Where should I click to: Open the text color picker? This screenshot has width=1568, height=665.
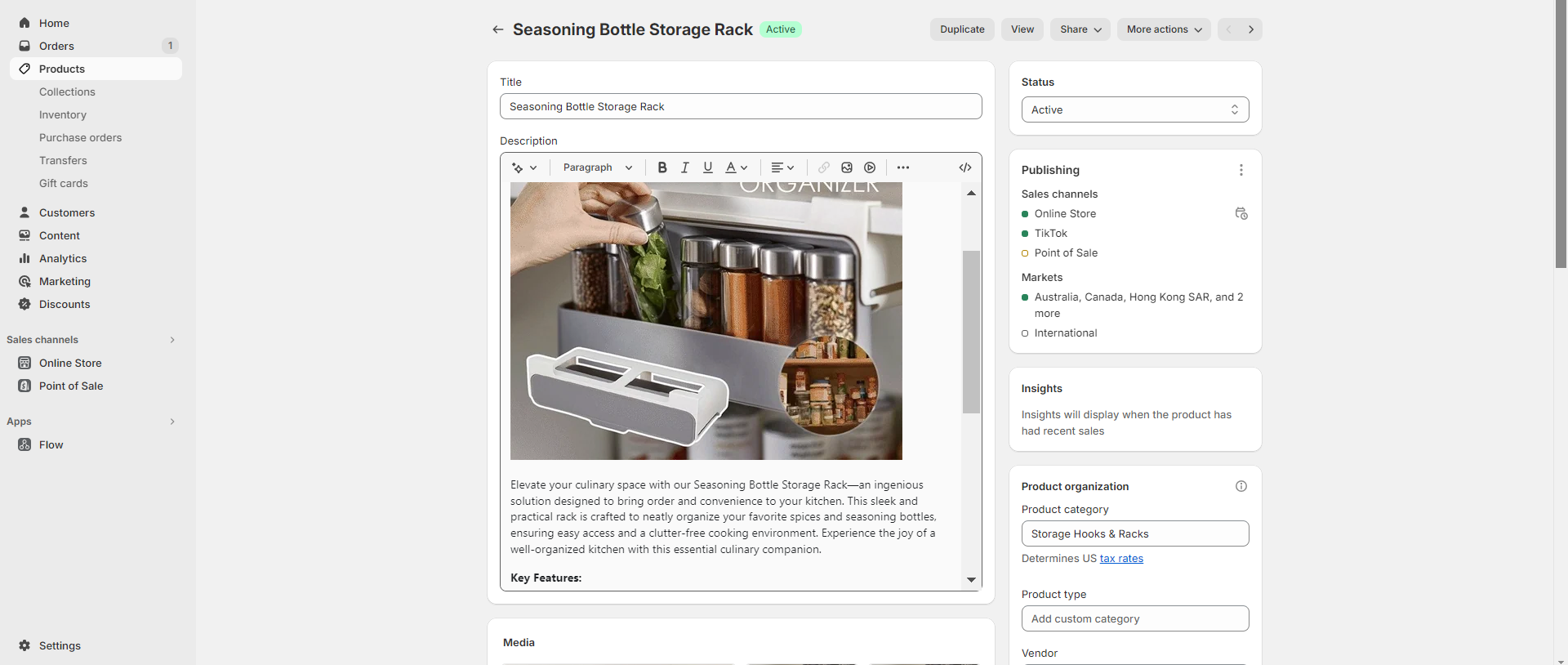point(737,167)
